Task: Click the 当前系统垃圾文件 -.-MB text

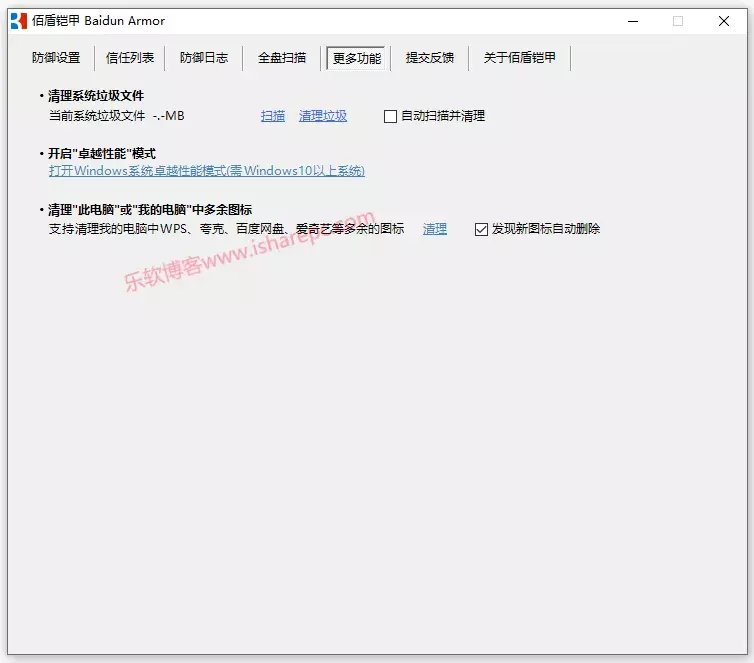Action: click(x=116, y=116)
